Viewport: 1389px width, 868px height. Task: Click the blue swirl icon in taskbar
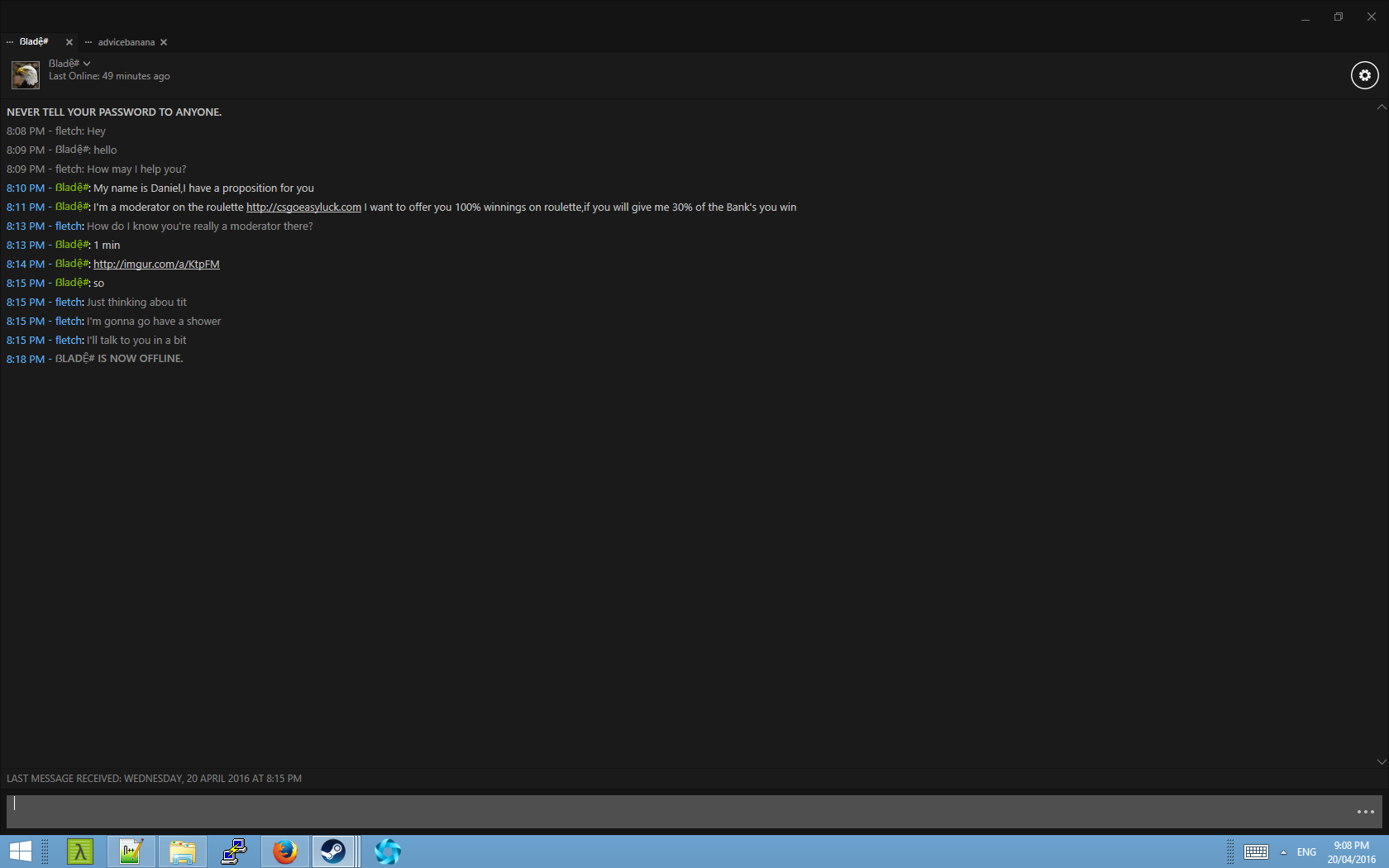coord(387,851)
